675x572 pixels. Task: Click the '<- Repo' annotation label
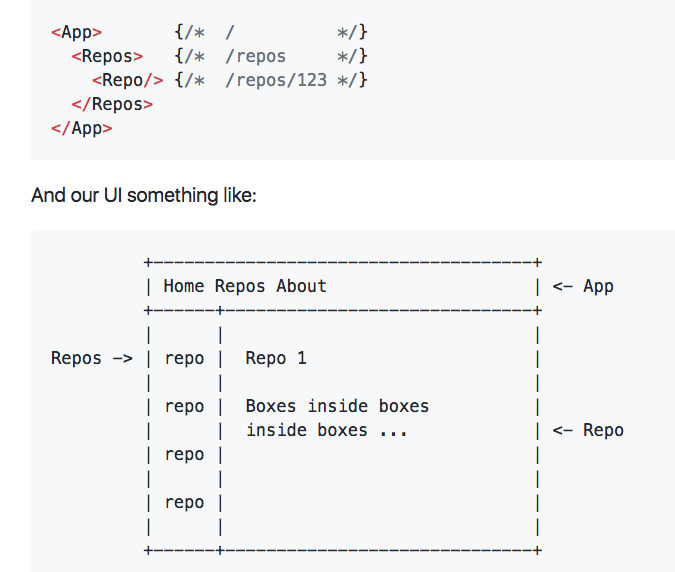[588, 430]
